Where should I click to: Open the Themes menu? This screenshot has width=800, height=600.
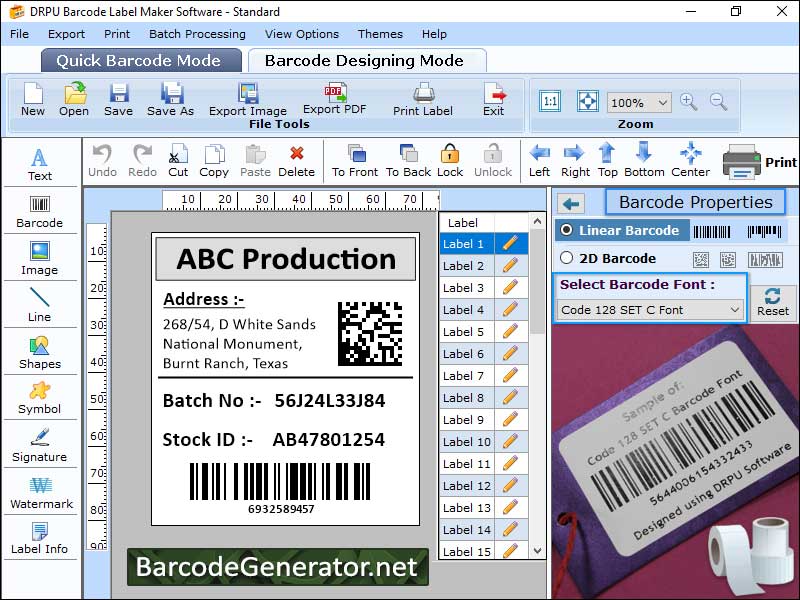pyautogui.click(x=380, y=33)
